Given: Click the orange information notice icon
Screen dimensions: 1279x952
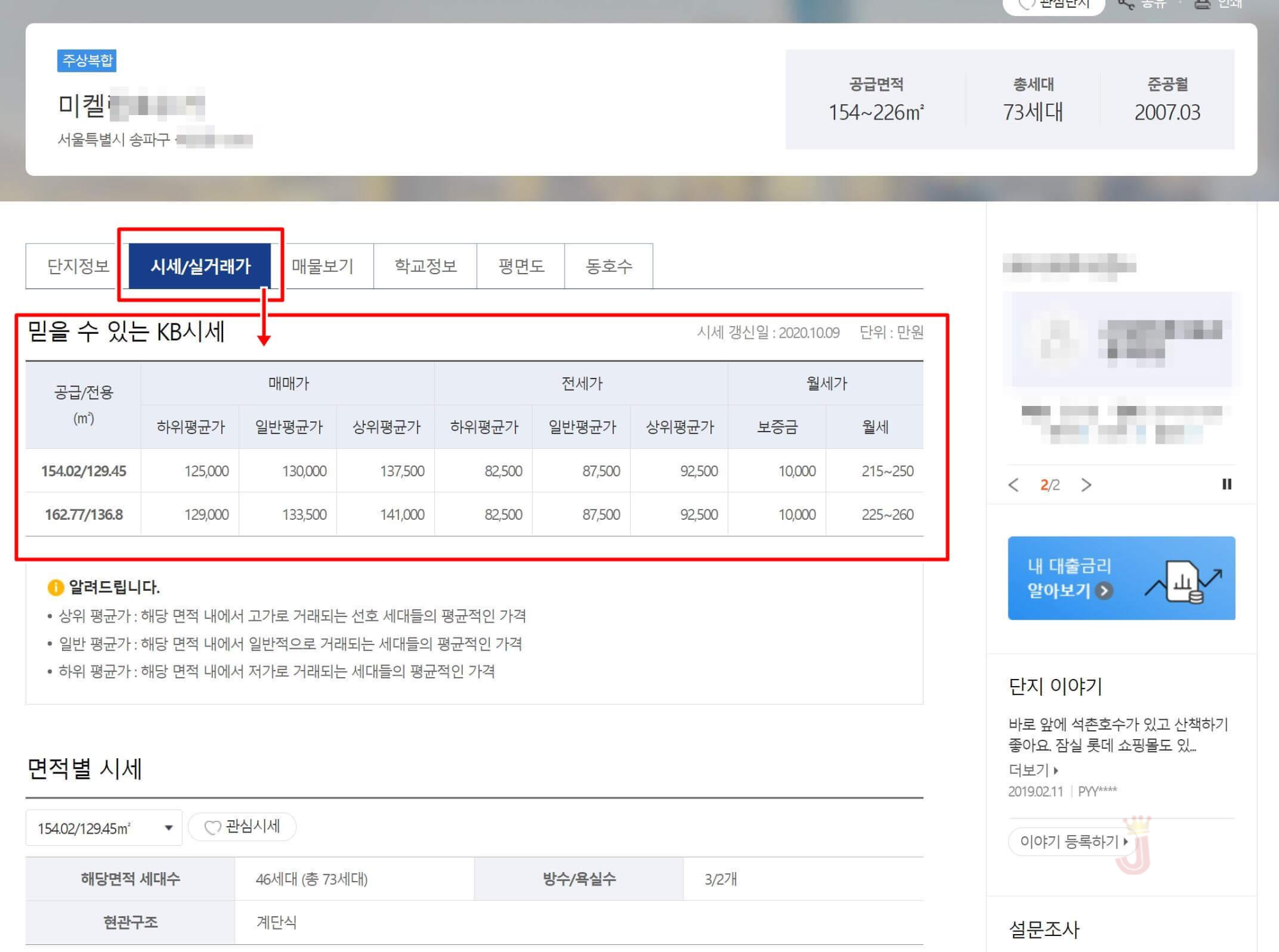Looking at the screenshot, I should (56, 587).
